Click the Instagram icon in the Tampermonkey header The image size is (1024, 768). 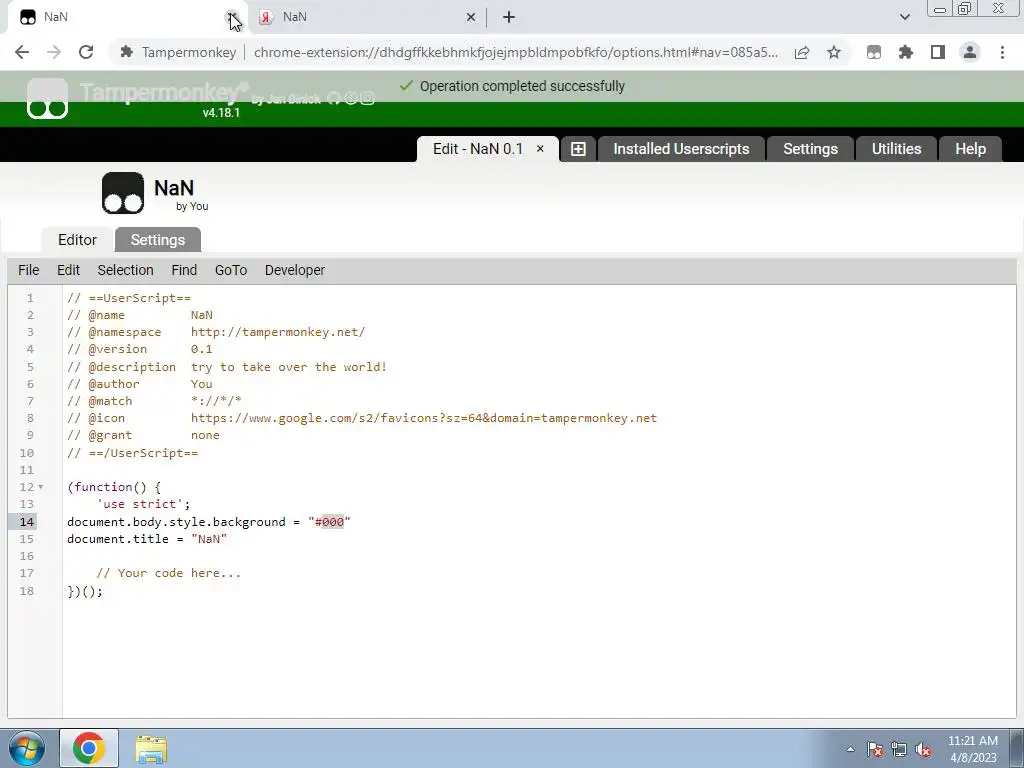point(368,99)
